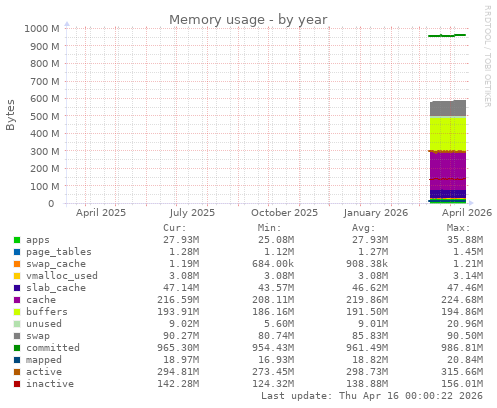Viewport: 497px width, 408px height.
Task: Click the slab_cache dark blue swatch
Action: click(x=17, y=288)
